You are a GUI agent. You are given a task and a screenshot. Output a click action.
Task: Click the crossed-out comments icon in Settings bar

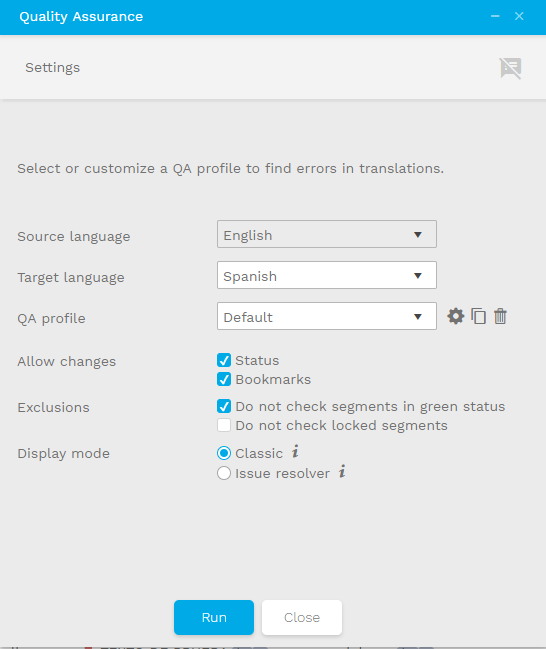click(x=510, y=68)
